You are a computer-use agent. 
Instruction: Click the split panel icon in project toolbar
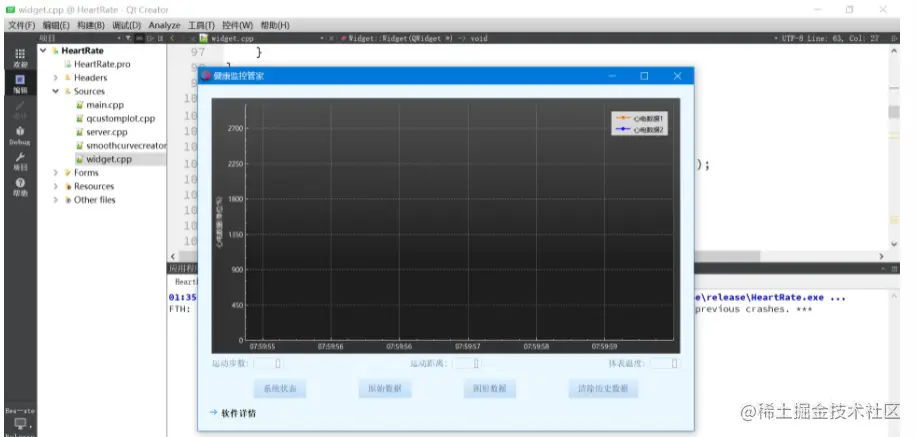(160, 38)
